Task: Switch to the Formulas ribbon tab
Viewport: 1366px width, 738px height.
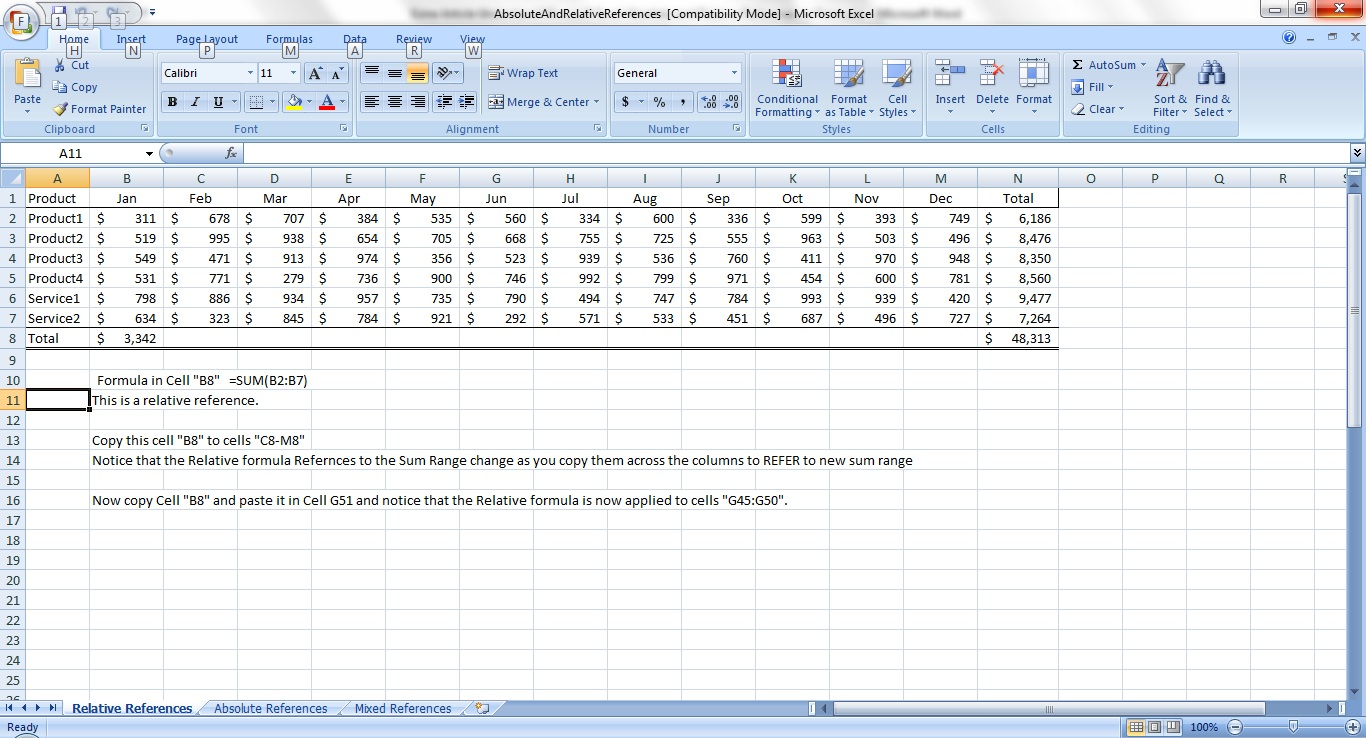Action: point(289,39)
